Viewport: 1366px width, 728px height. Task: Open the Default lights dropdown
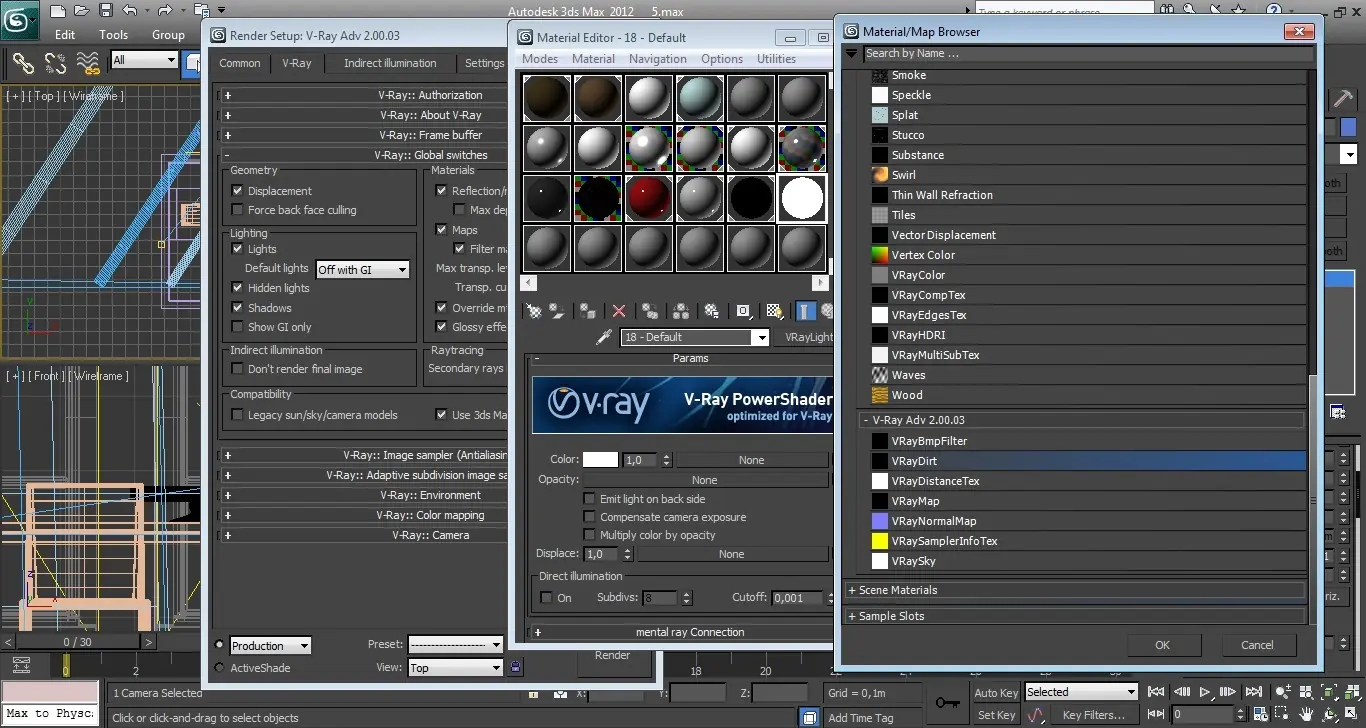[x=362, y=269]
